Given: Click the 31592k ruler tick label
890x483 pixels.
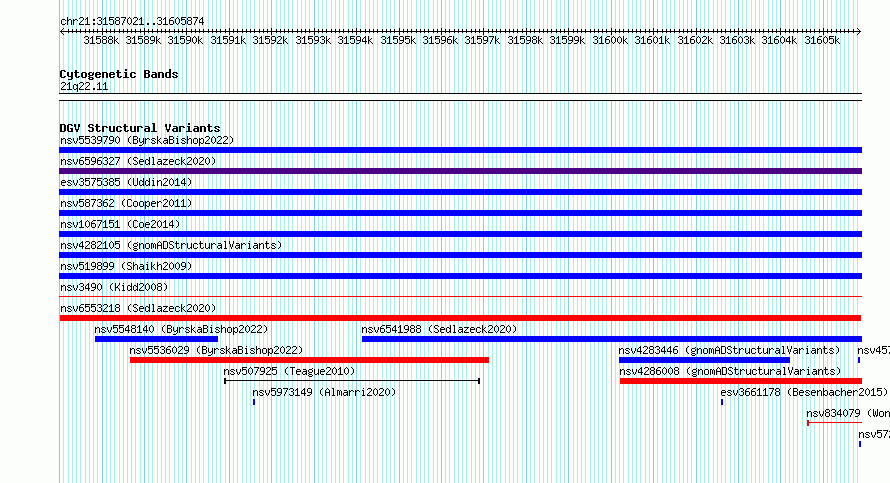Looking at the screenshot, I should [x=270, y=40].
